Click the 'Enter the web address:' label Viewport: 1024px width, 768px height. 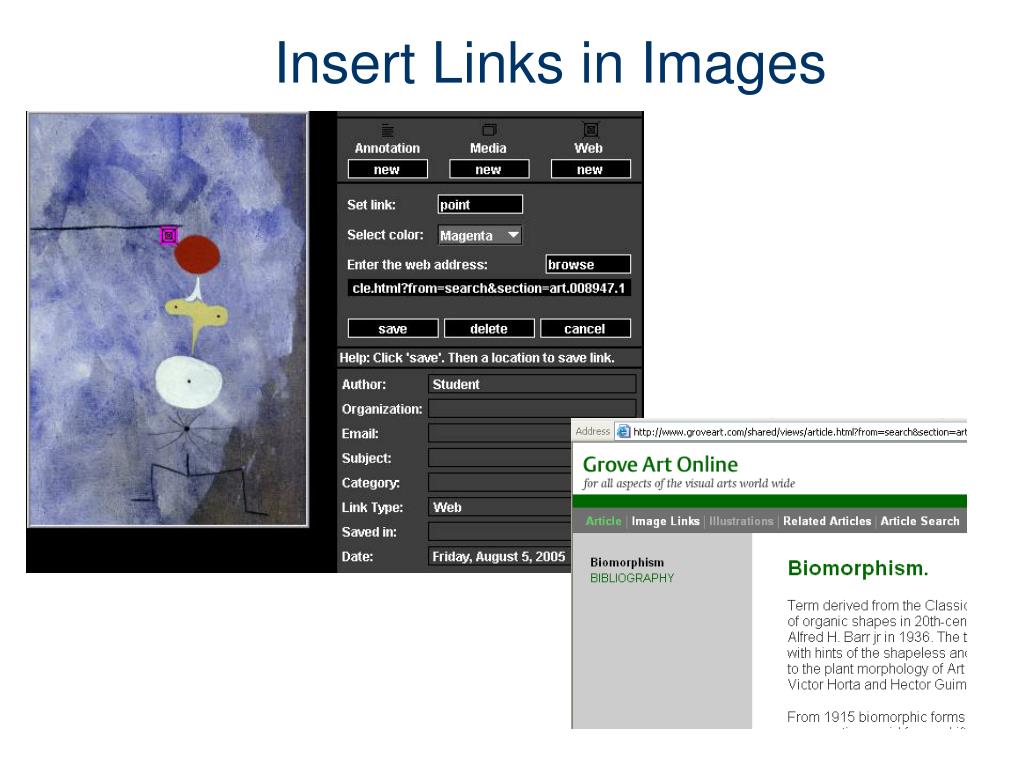417,264
